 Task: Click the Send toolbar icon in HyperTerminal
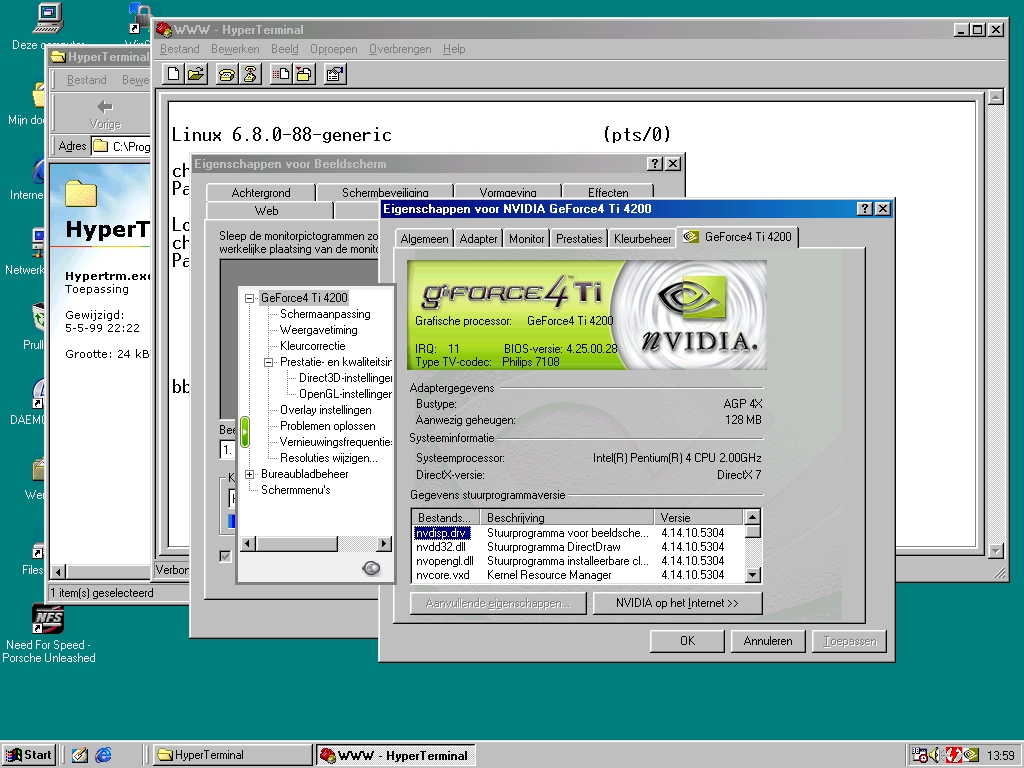click(281, 73)
